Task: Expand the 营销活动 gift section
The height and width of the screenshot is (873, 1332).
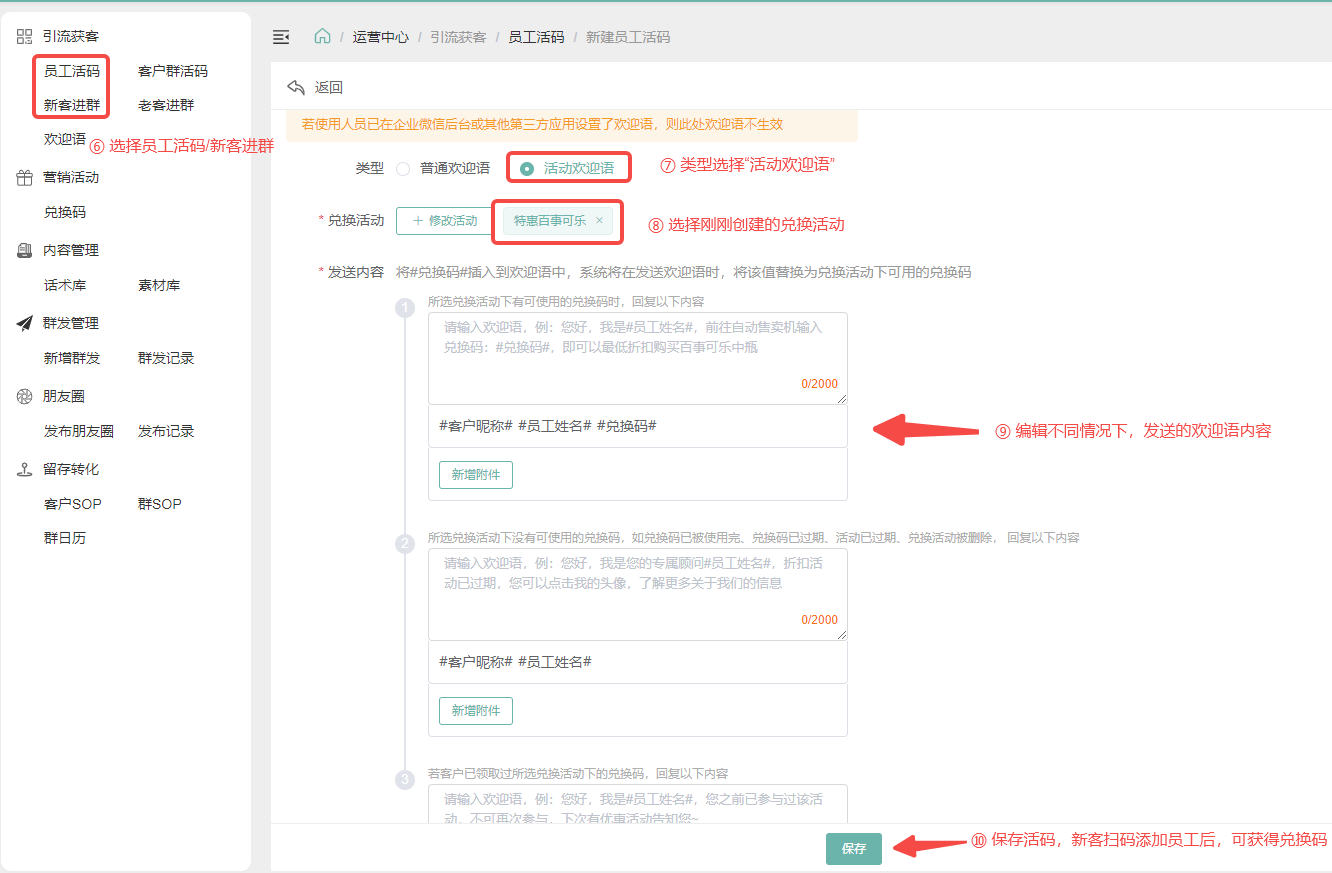Action: [x=70, y=178]
